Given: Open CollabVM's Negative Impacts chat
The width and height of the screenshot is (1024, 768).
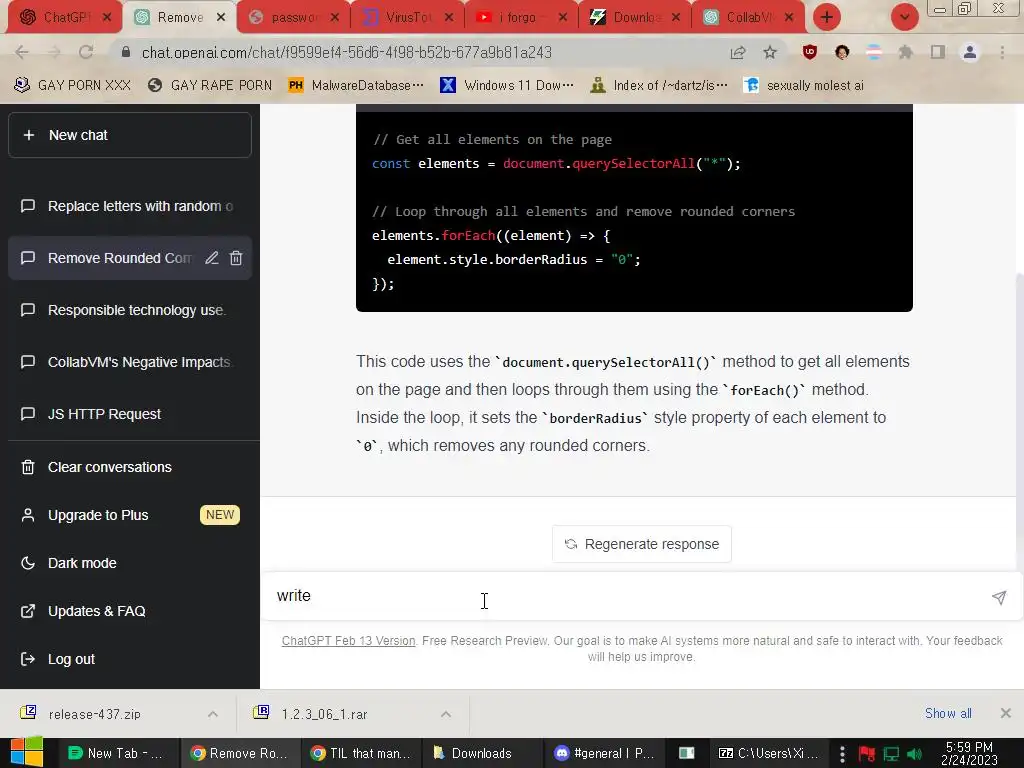Looking at the screenshot, I should (x=130, y=362).
